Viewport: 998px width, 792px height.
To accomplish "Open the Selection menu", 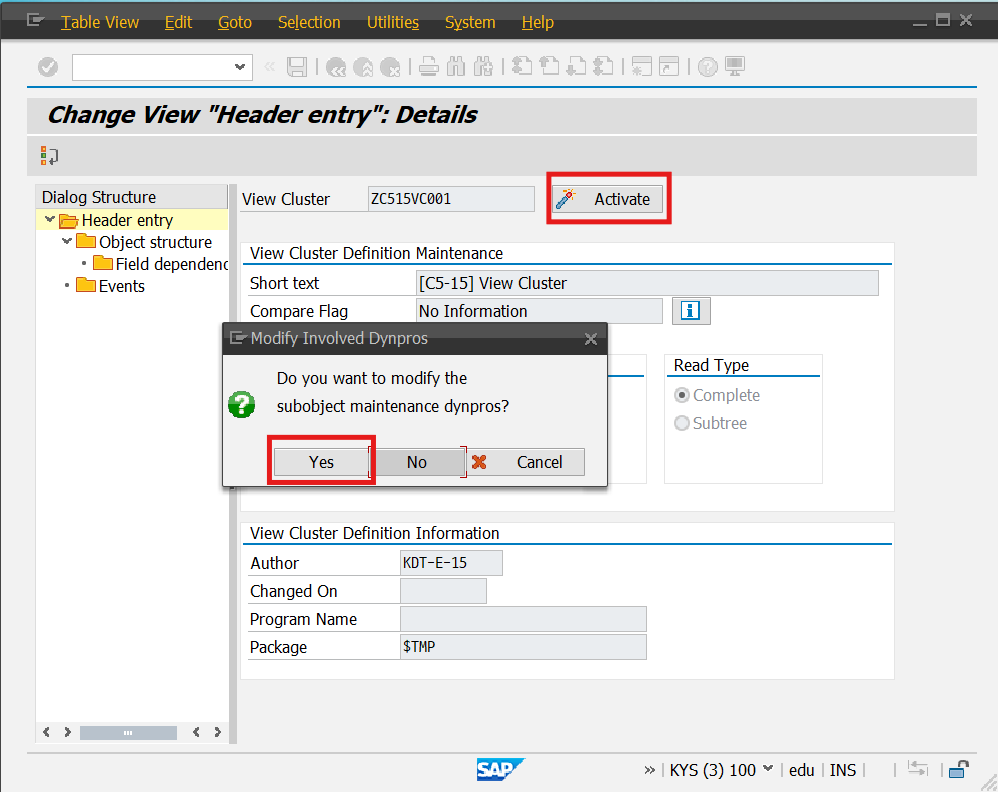I will [309, 22].
